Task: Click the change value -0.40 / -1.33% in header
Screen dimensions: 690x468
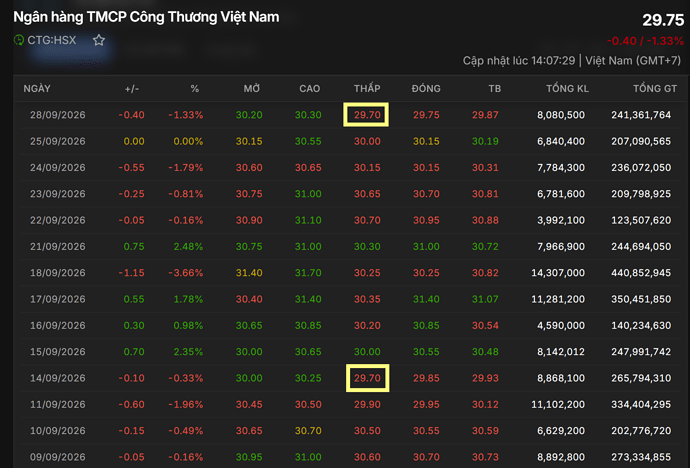Action: [x=645, y=41]
